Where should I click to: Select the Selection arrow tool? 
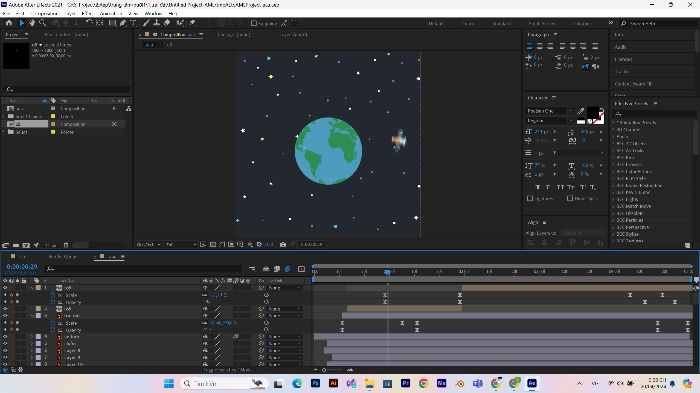[x=21, y=23]
